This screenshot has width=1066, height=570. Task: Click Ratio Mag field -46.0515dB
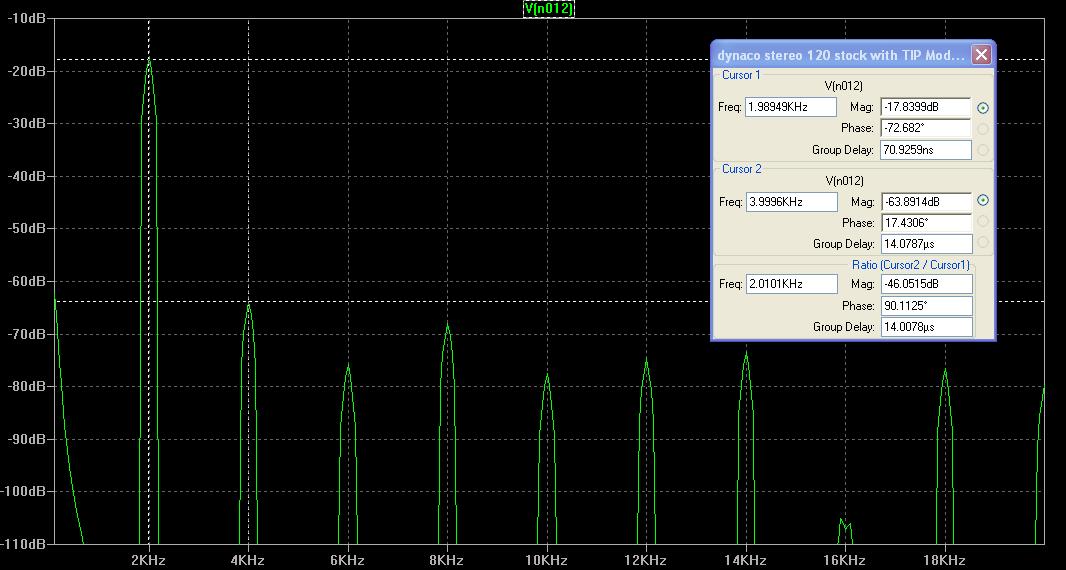[x=927, y=284]
